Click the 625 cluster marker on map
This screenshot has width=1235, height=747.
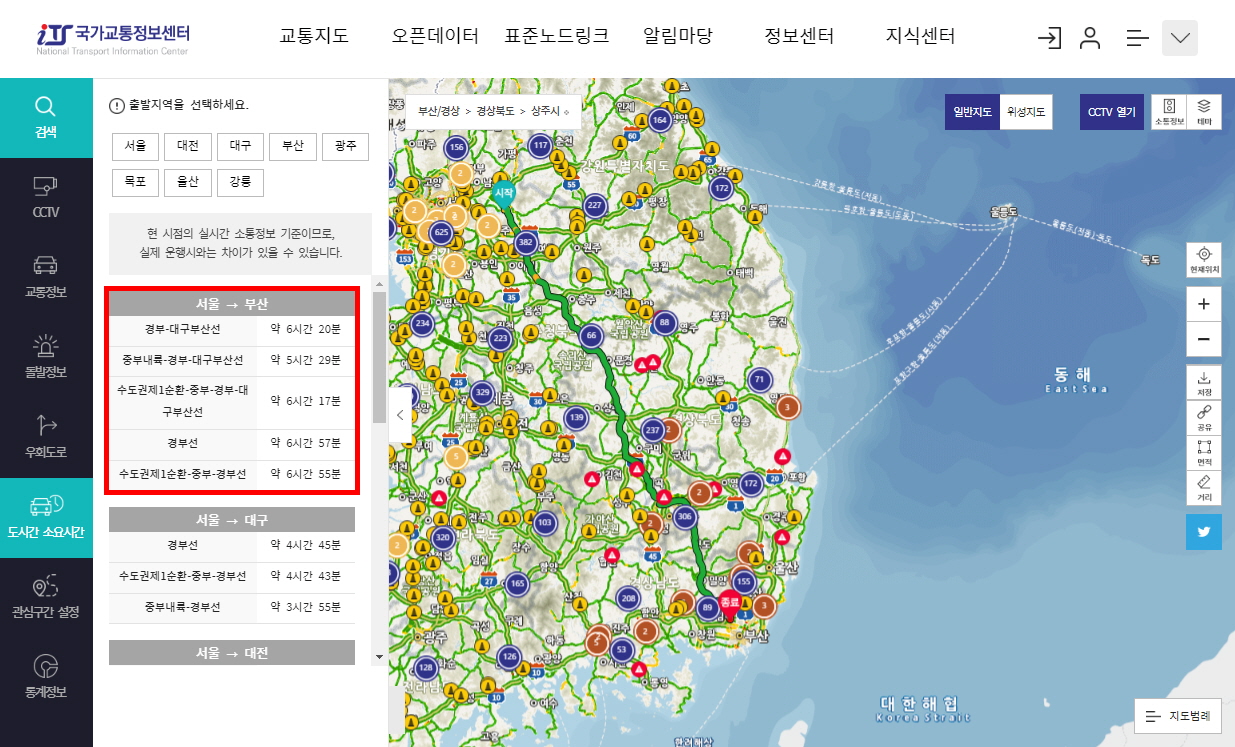[441, 233]
